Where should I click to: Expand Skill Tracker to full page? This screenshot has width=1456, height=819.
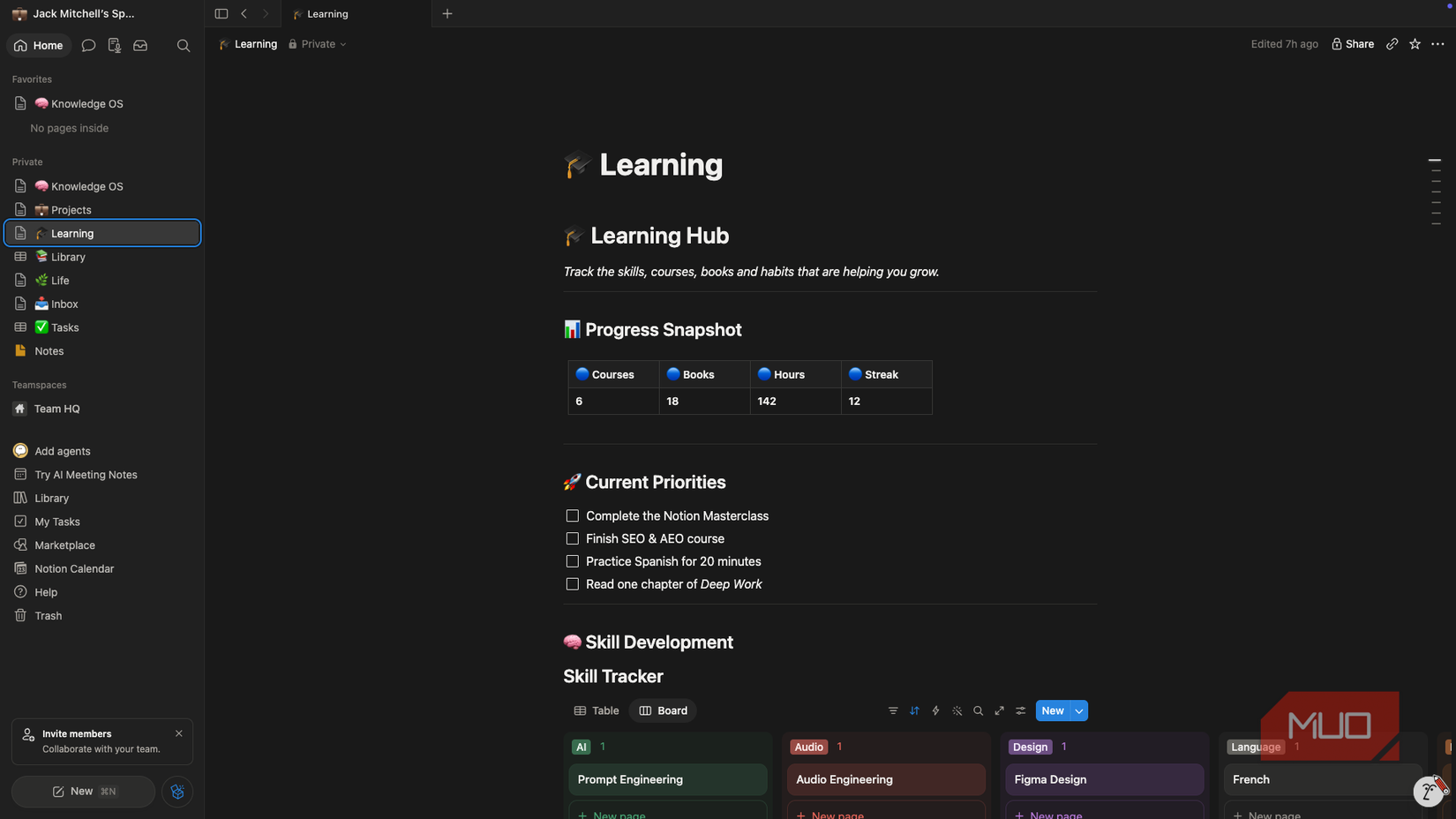pyautogui.click(x=999, y=711)
